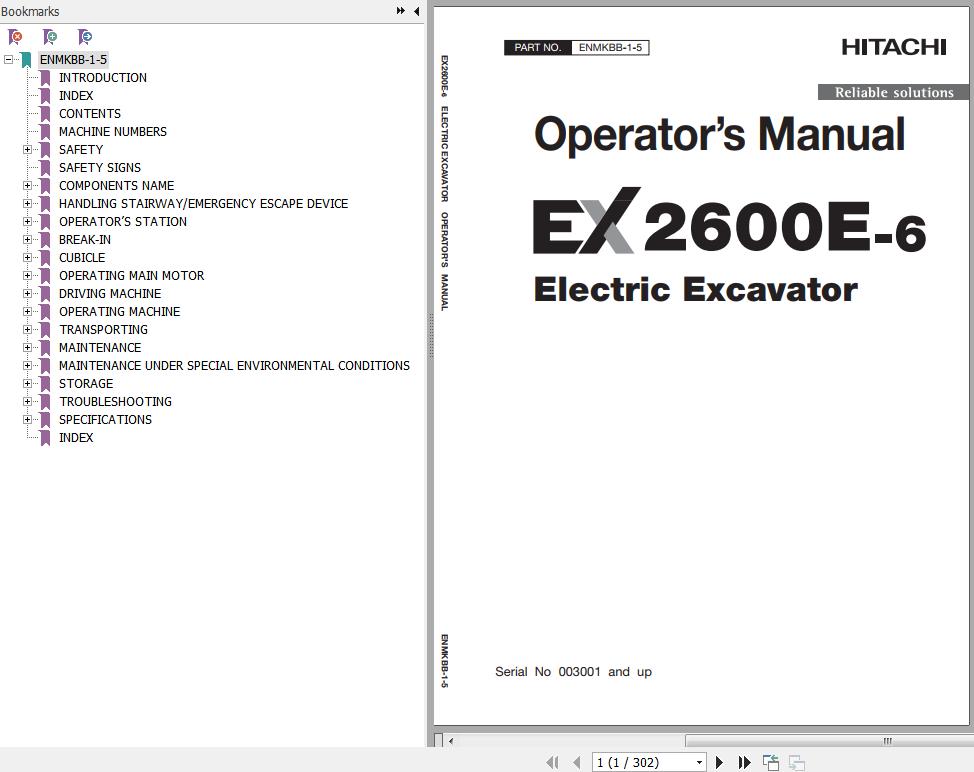Go to the first page button
The width and height of the screenshot is (974, 772).
click(552, 762)
